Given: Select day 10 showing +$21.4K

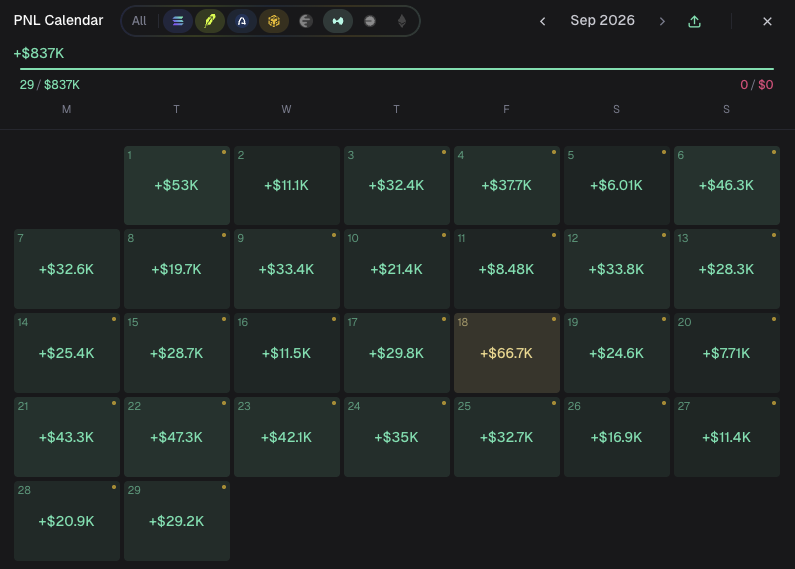Looking at the screenshot, I should pyautogui.click(x=397, y=269).
